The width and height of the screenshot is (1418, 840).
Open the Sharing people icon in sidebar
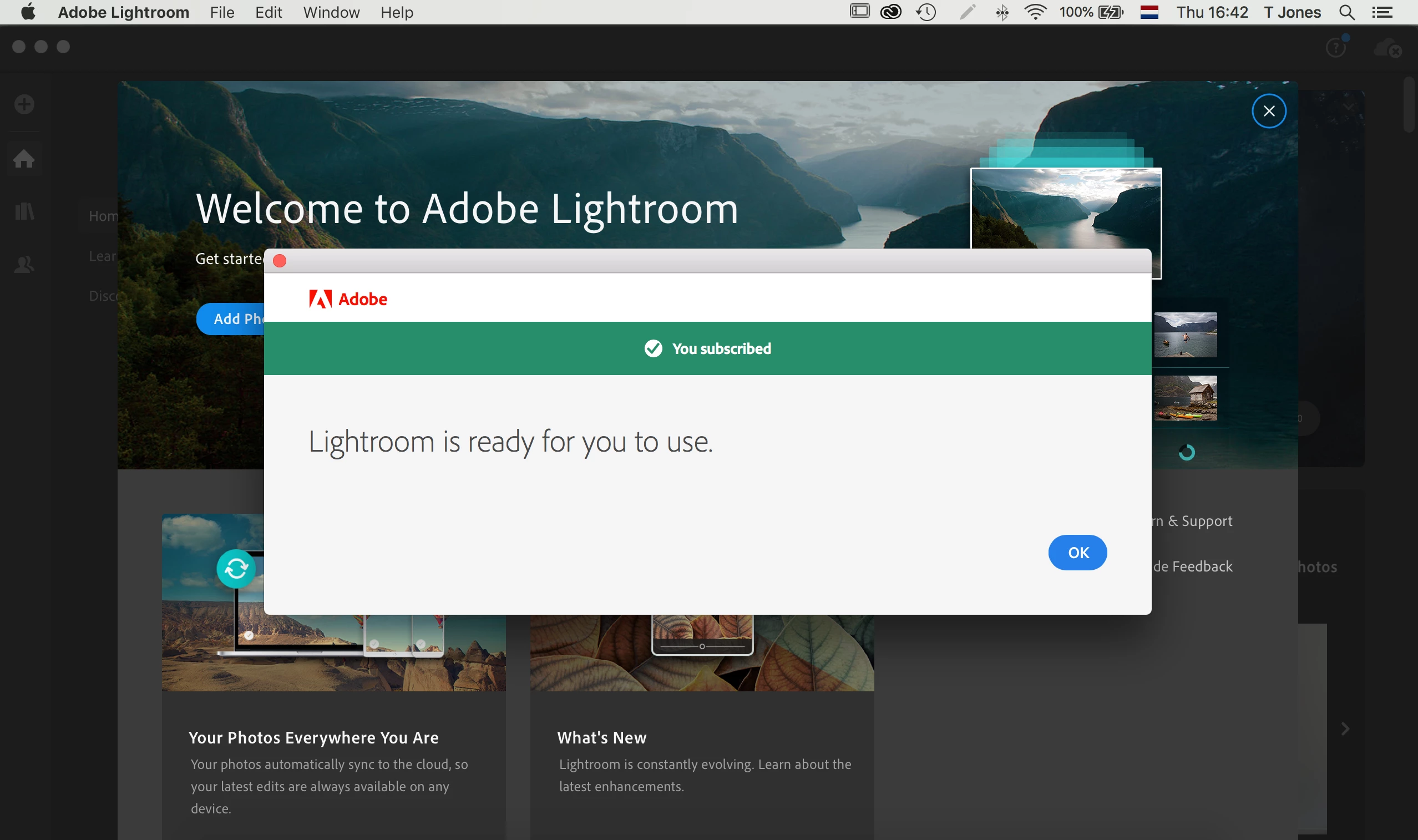click(24, 264)
